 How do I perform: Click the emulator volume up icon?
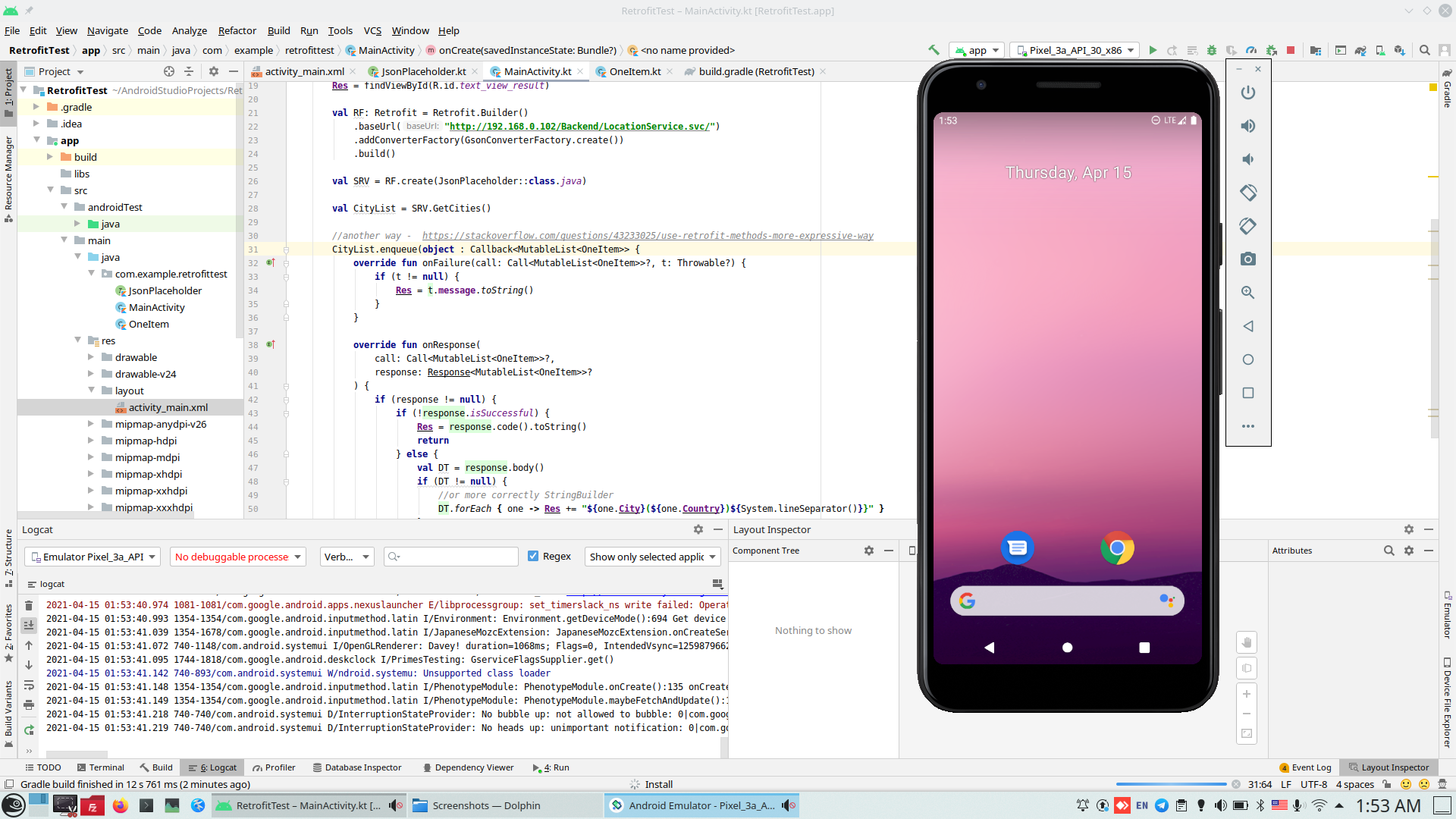(x=1247, y=126)
